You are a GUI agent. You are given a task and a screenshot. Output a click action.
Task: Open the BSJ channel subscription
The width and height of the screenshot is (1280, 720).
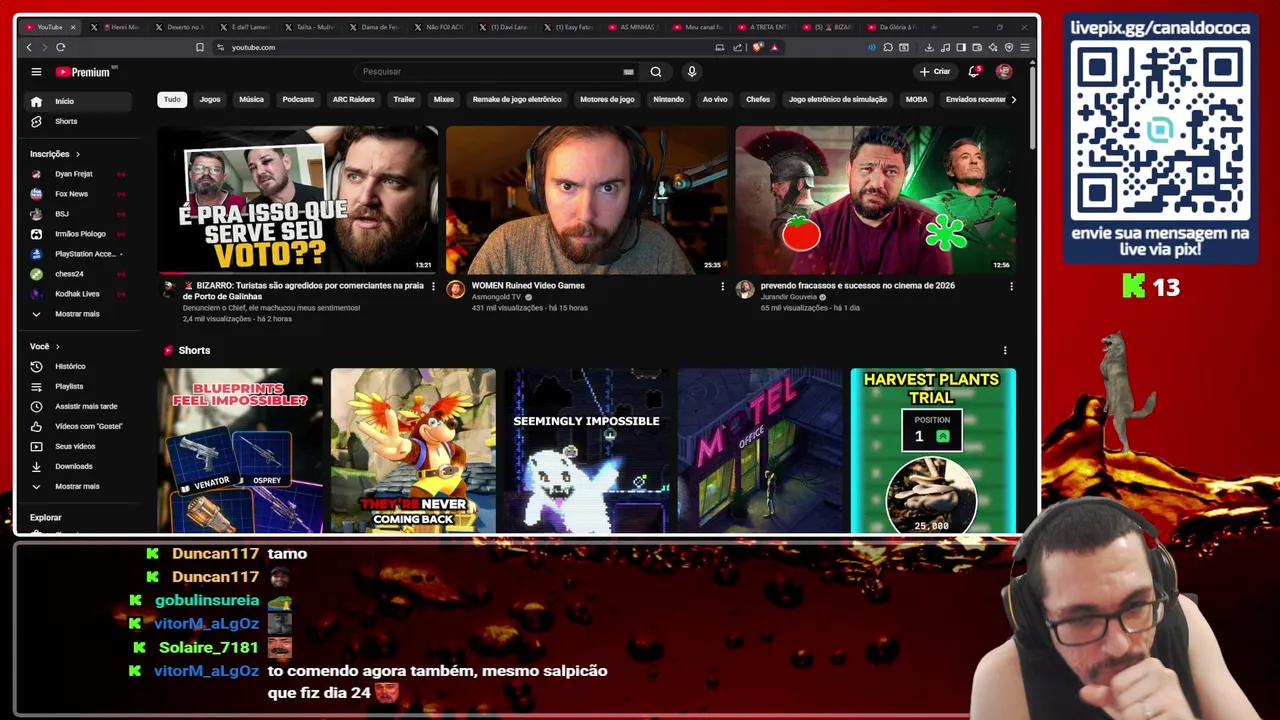(x=79, y=214)
